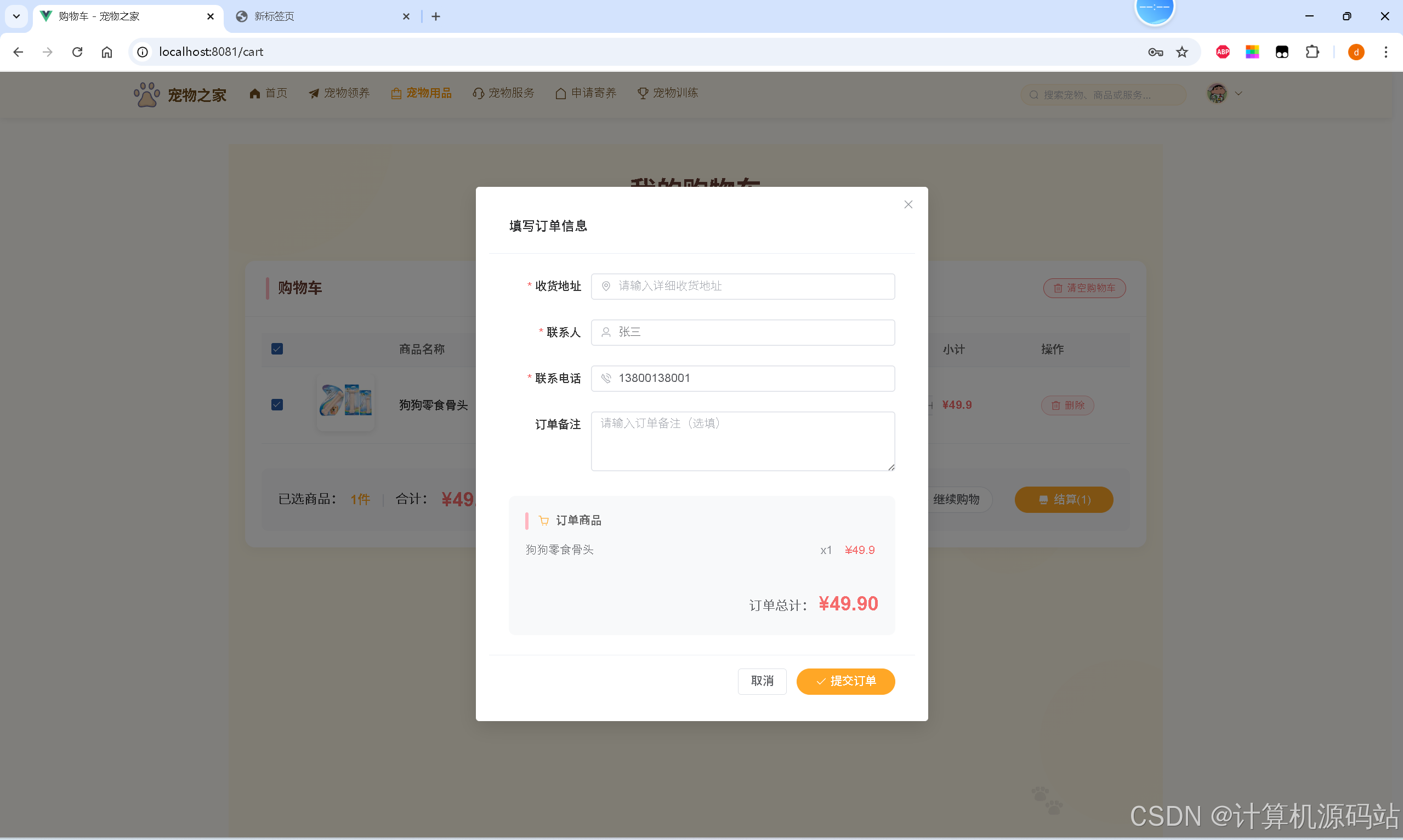Open the tab search dropdown arrow

[x=16, y=16]
